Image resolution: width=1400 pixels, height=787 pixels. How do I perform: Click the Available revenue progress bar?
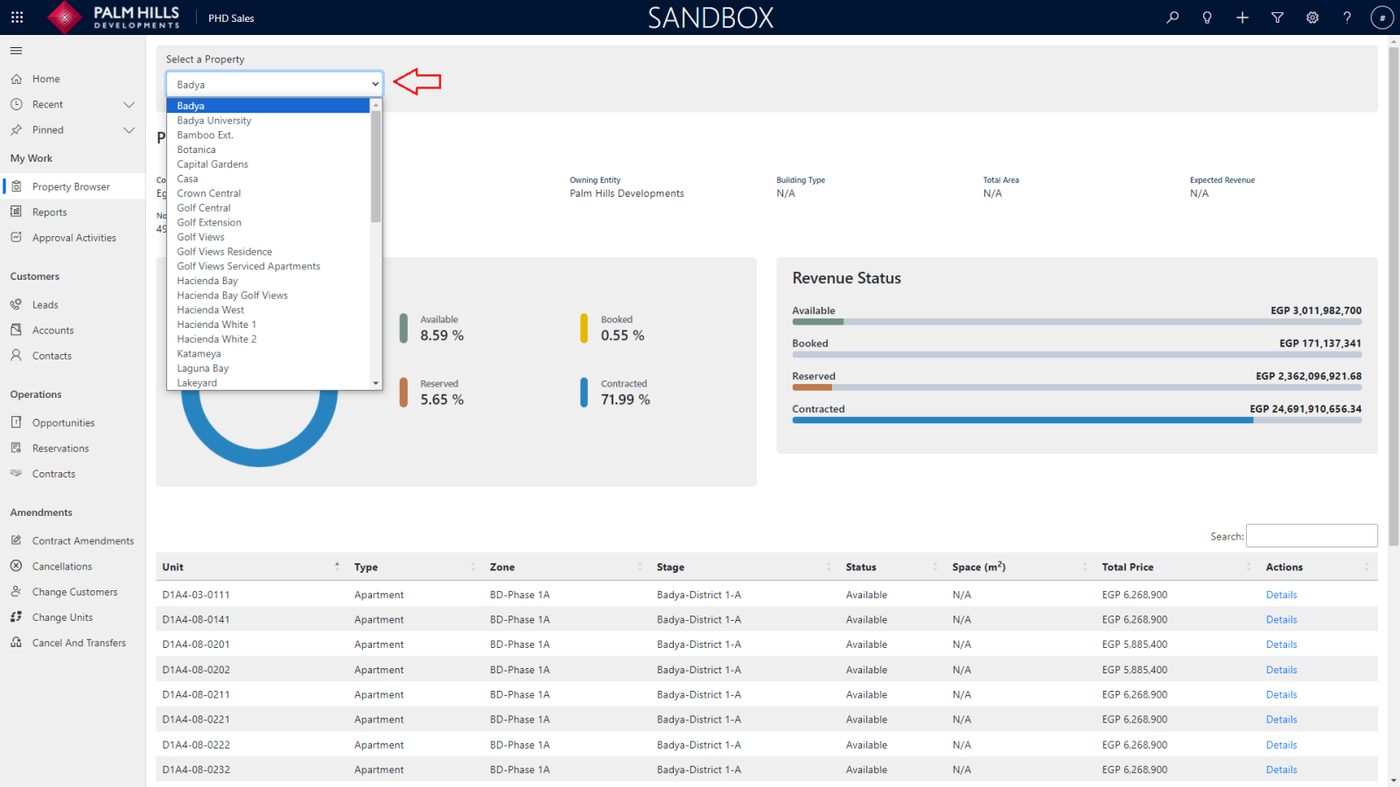(1077, 322)
